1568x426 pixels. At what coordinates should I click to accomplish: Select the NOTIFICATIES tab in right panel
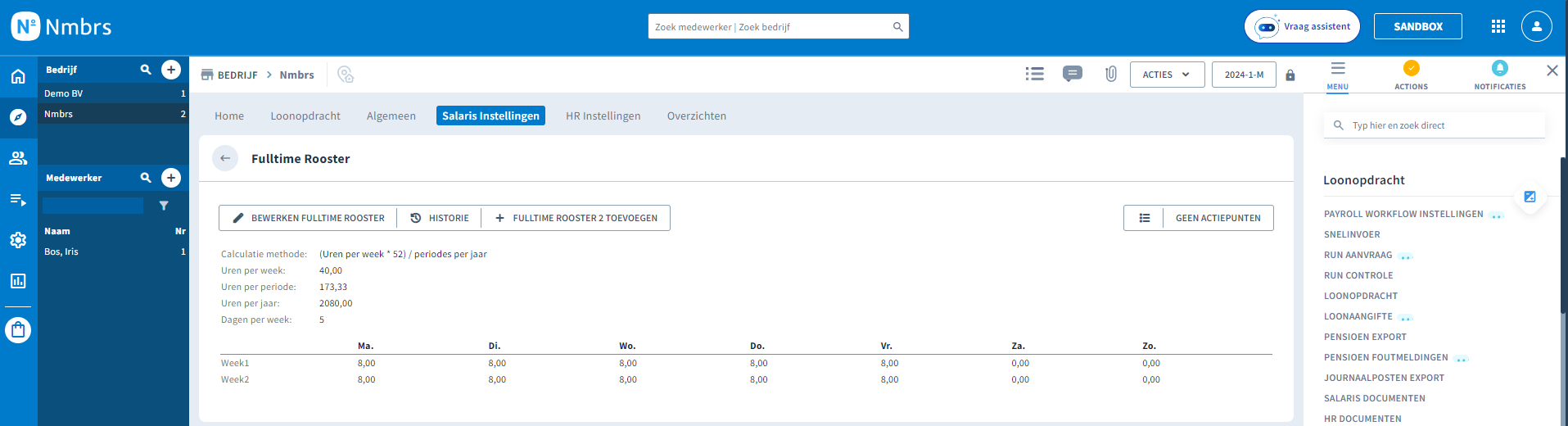[1500, 75]
